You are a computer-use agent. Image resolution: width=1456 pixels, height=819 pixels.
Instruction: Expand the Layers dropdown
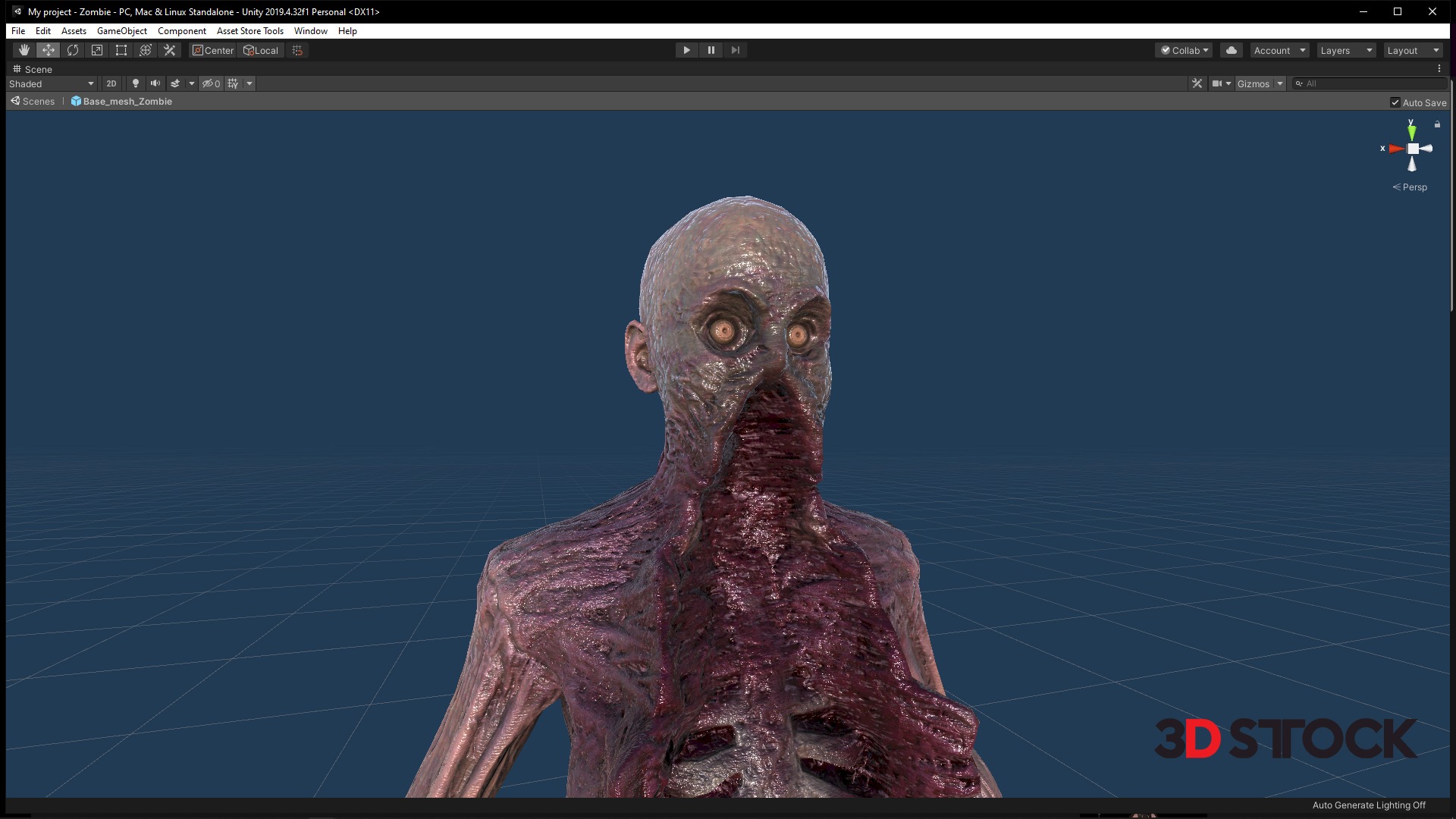coord(1346,50)
